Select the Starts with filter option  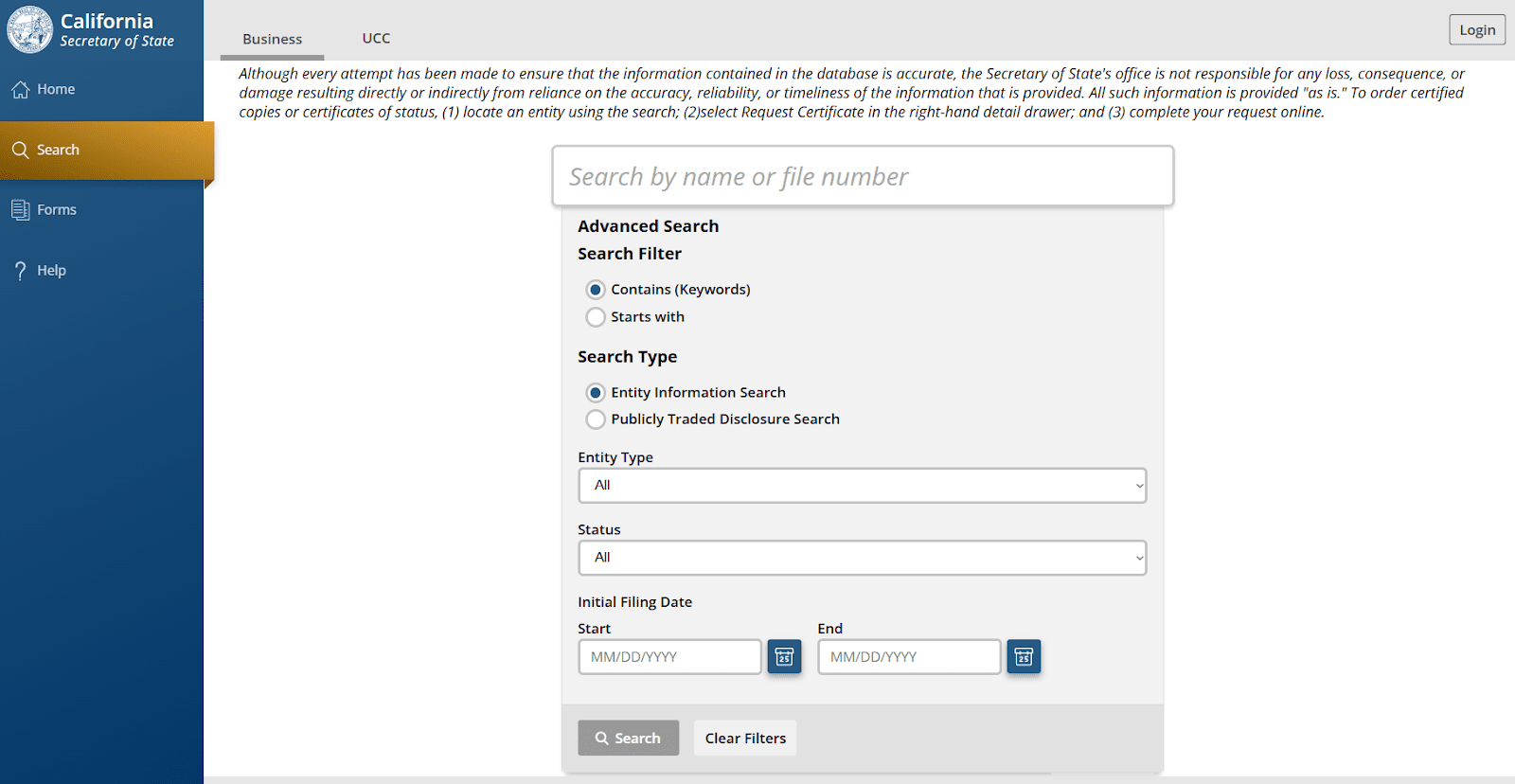[596, 317]
